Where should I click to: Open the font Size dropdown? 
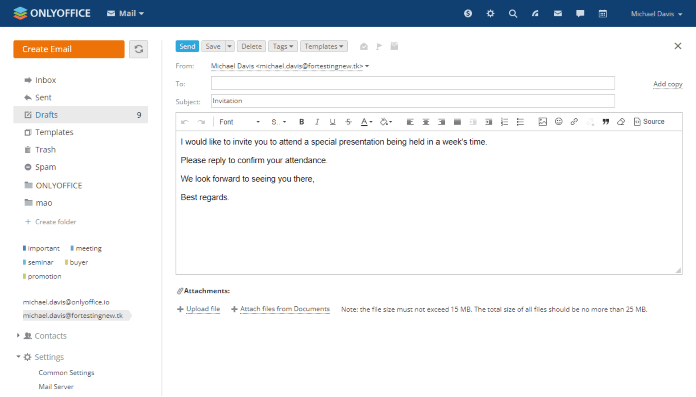tap(279, 122)
